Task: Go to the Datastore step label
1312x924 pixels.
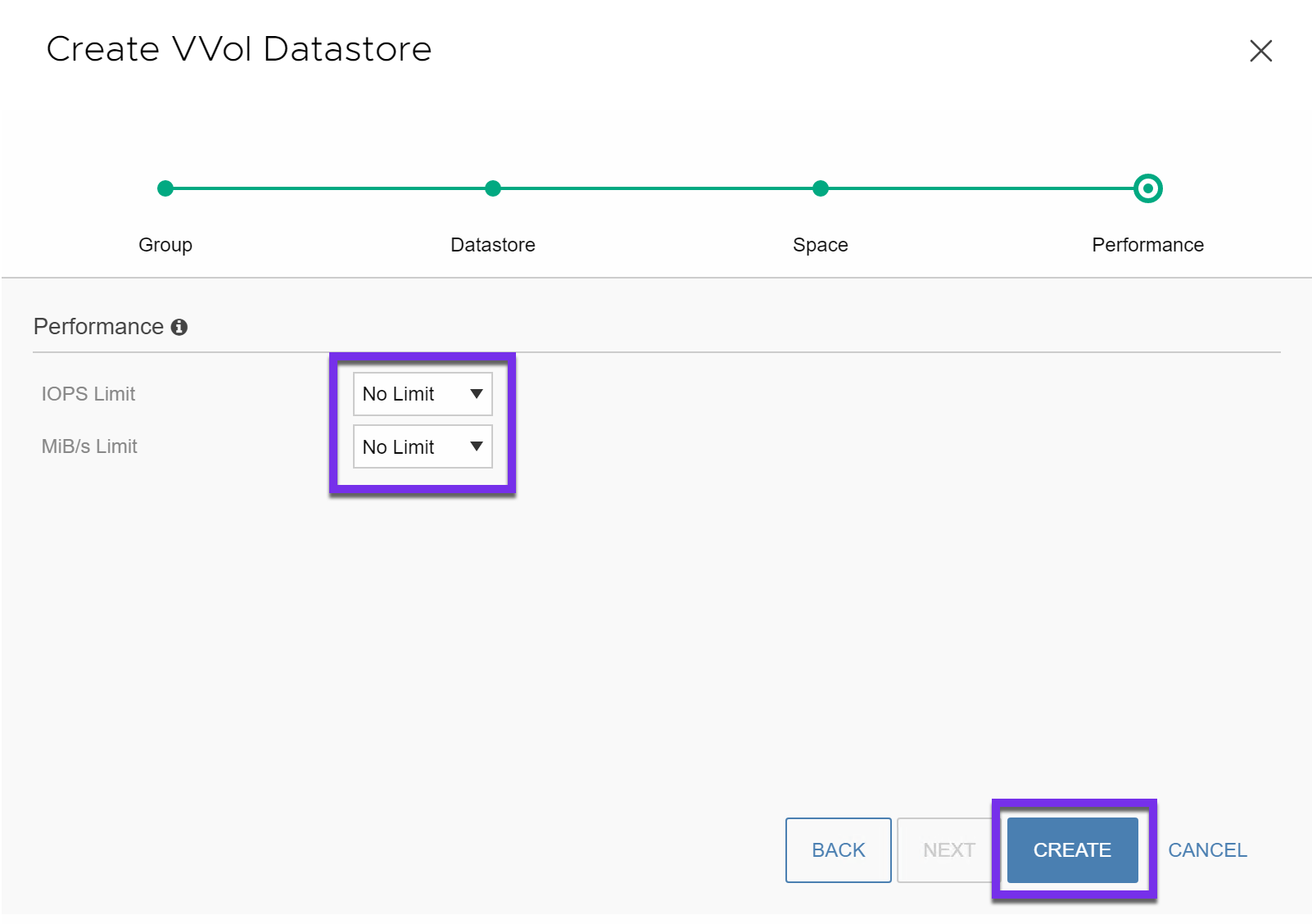Action: 493,245
